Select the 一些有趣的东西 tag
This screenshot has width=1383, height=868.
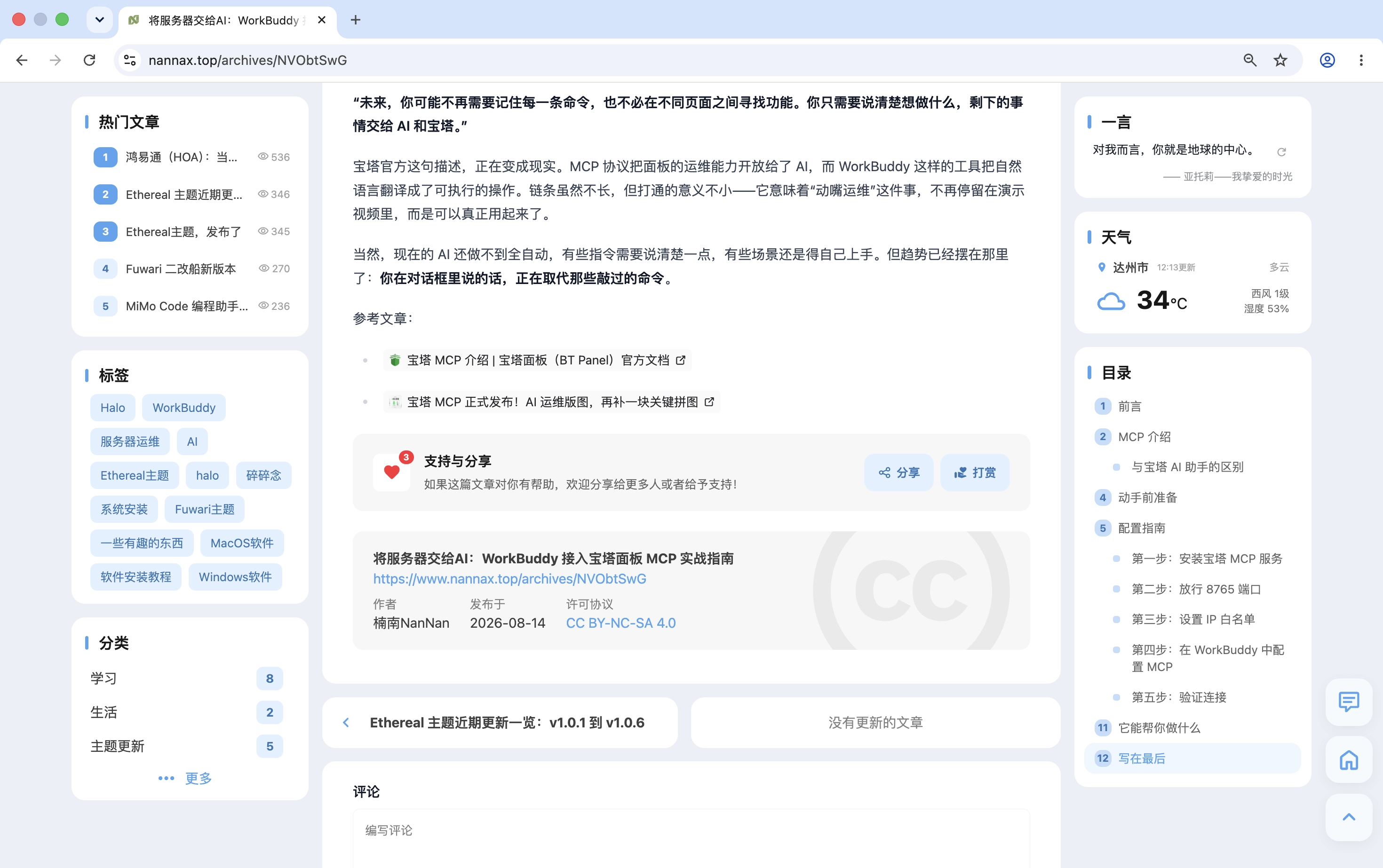[x=142, y=543]
